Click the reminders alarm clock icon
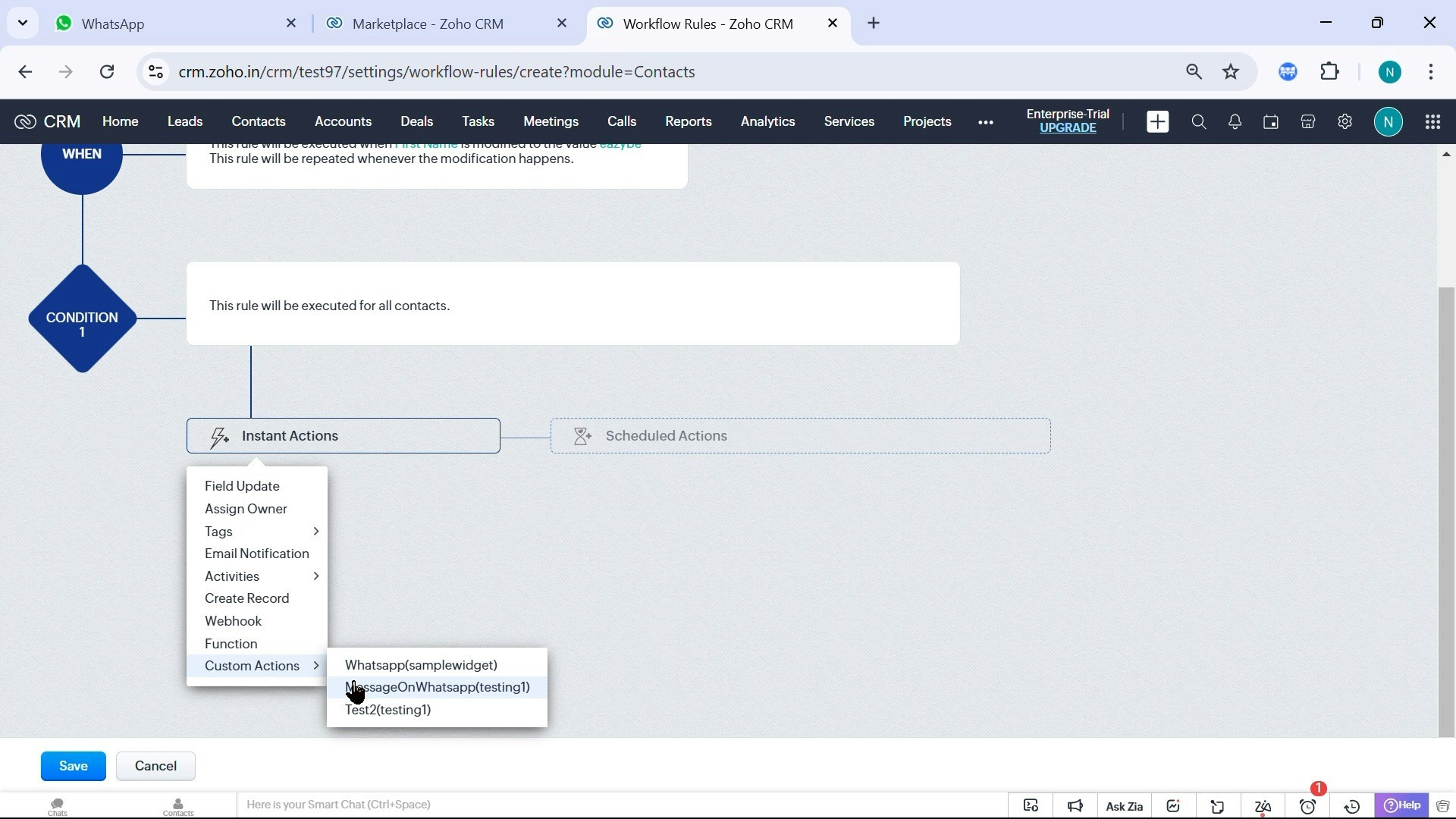 (x=1307, y=806)
